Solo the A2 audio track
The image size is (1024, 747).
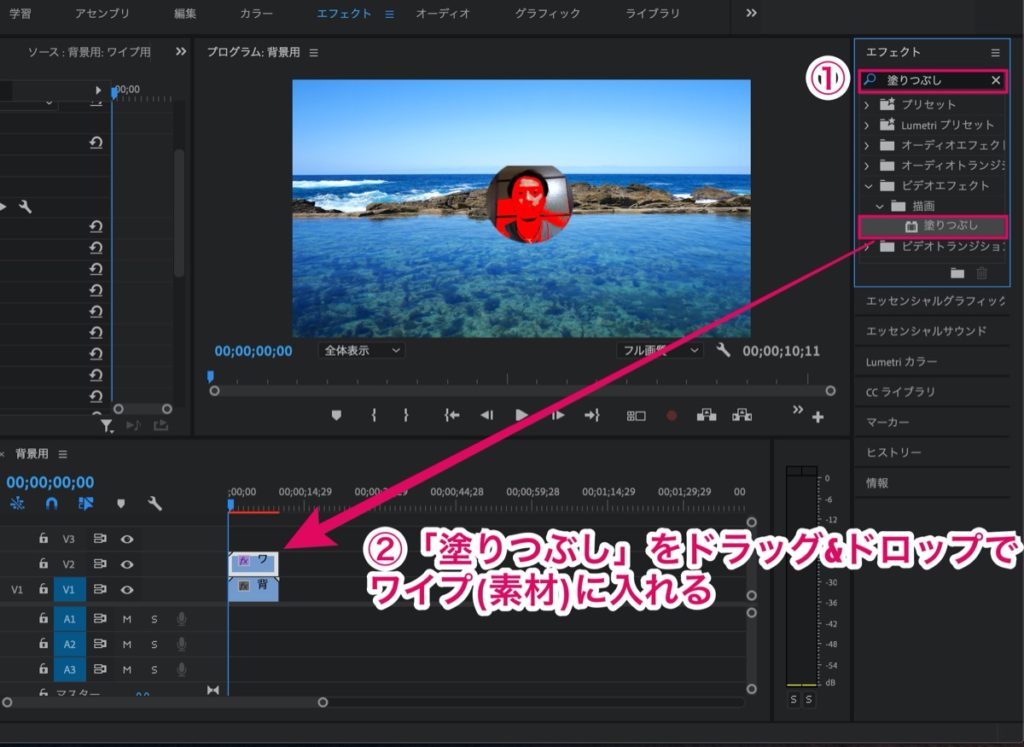pyautogui.click(x=154, y=644)
